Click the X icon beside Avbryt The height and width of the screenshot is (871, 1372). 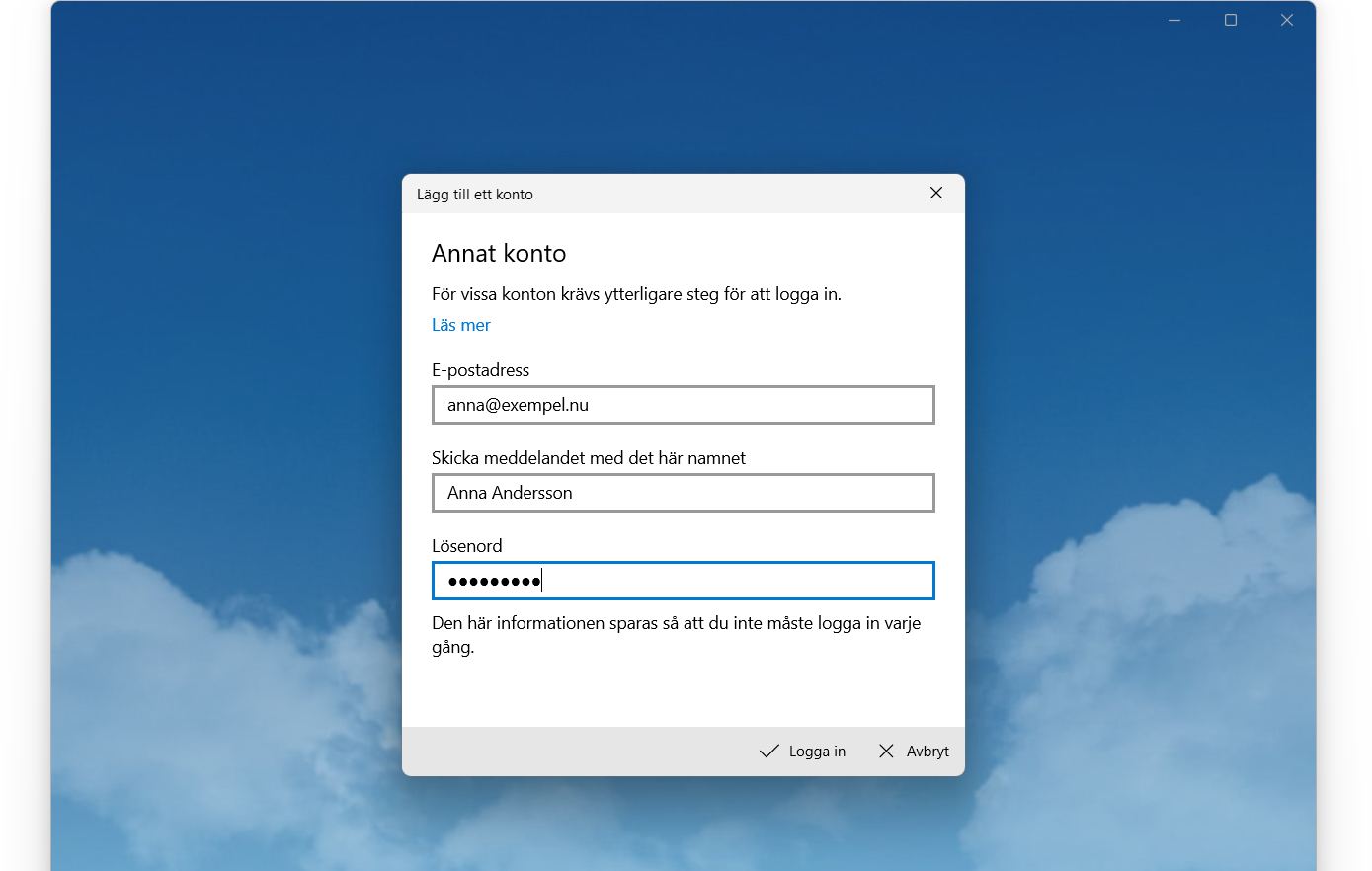tap(885, 751)
